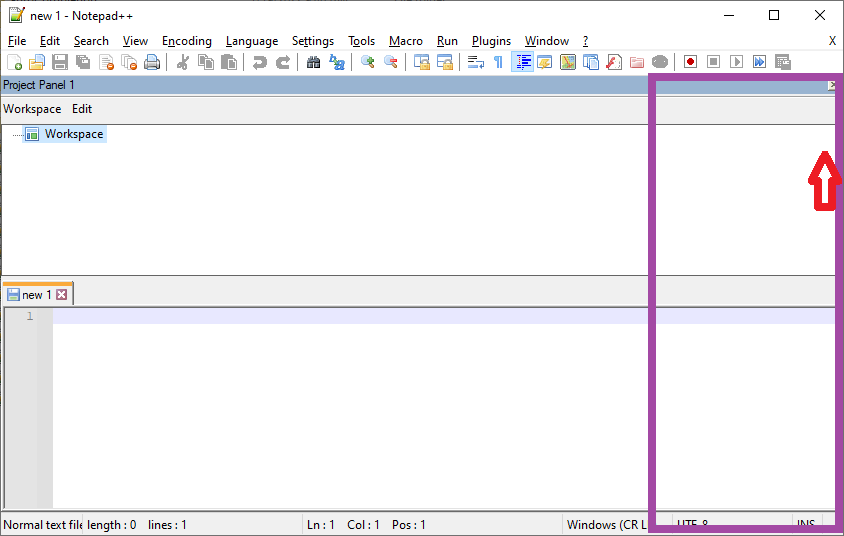Switch to the new 1 document tab

click(37, 295)
